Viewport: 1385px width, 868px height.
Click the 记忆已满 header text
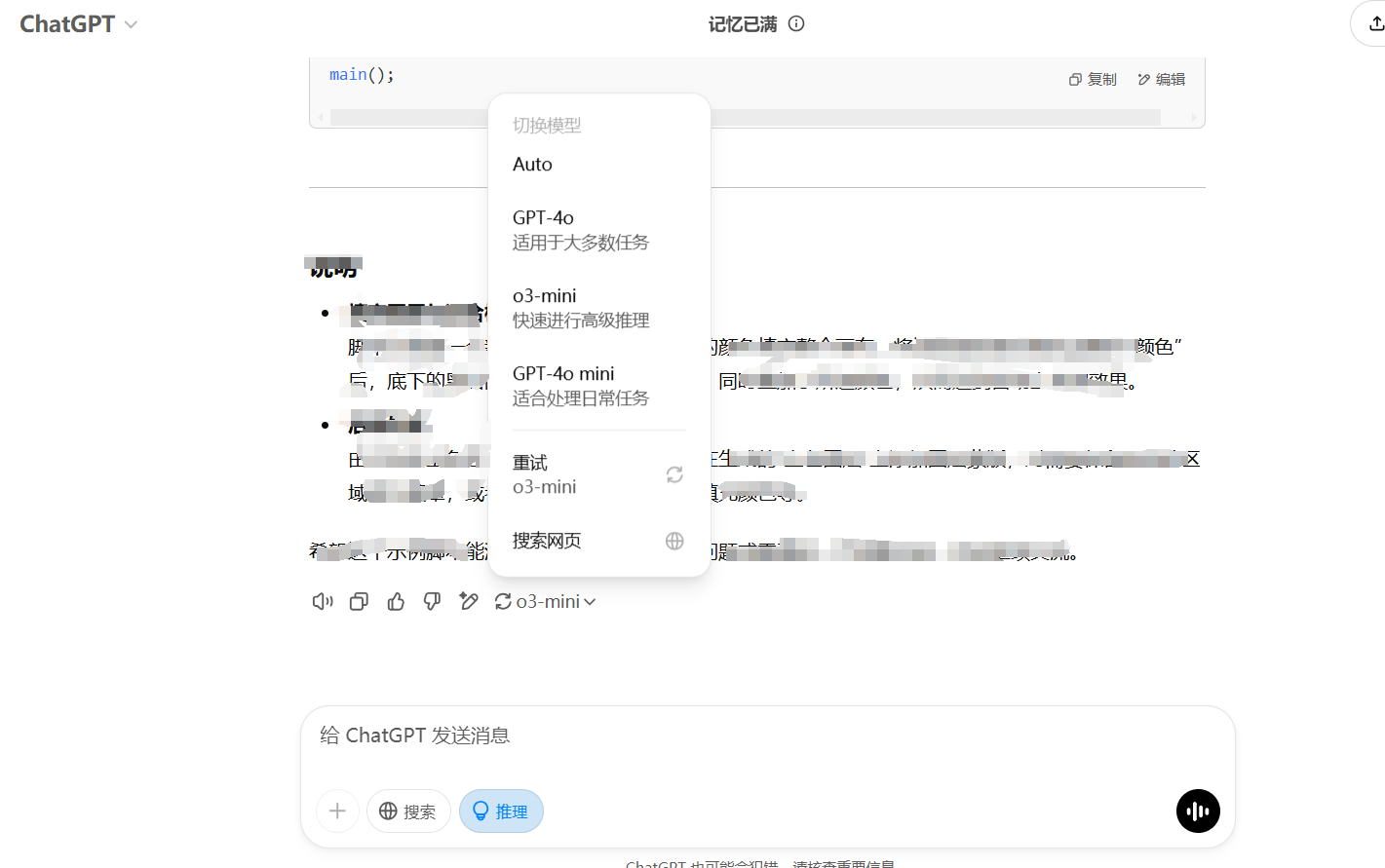coord(743,24)
